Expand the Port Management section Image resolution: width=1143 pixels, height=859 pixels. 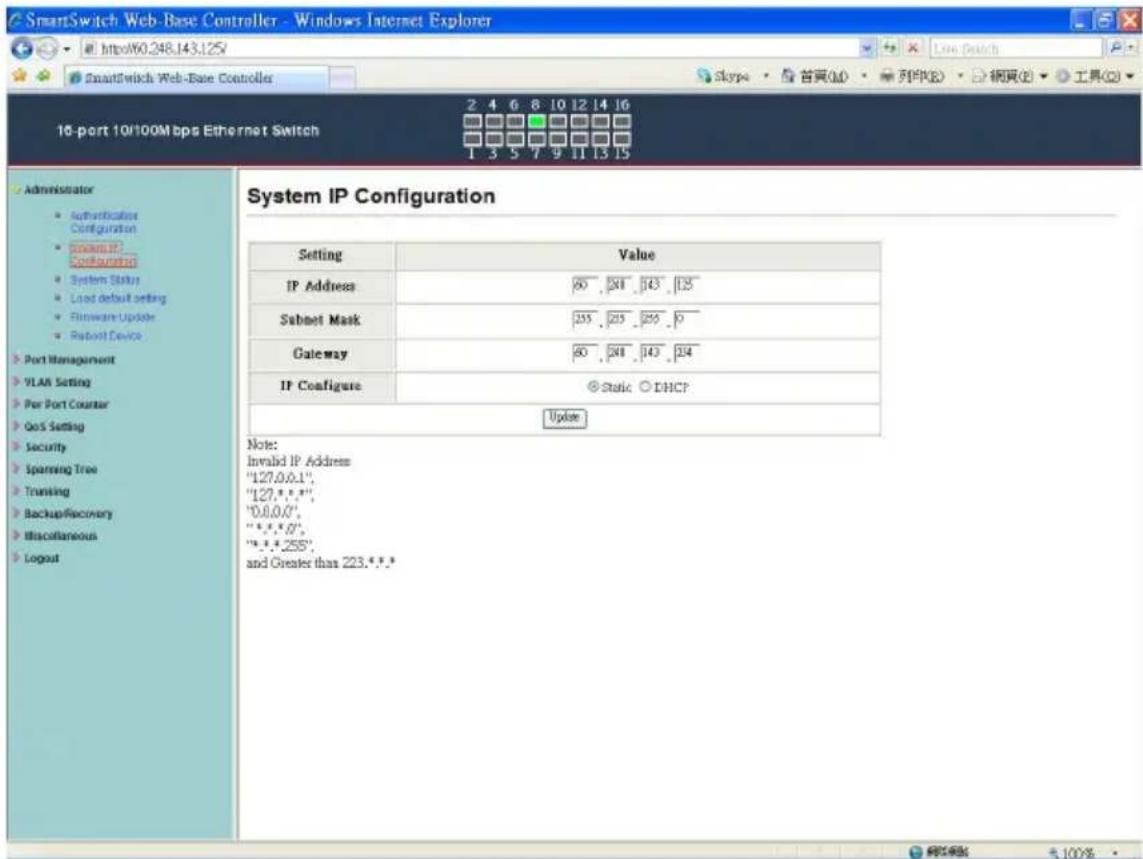tap(64, 360)
